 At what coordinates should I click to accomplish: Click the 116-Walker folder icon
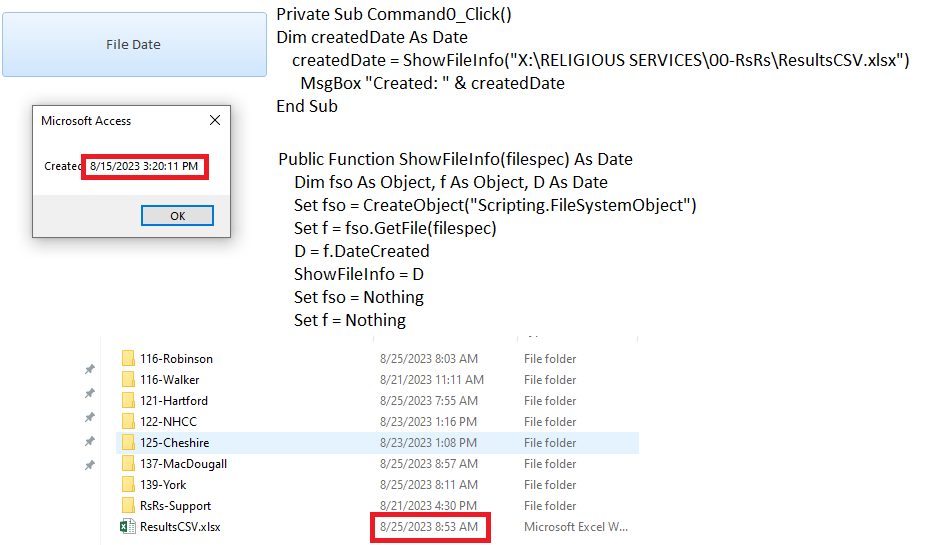[x=127, y=380]
